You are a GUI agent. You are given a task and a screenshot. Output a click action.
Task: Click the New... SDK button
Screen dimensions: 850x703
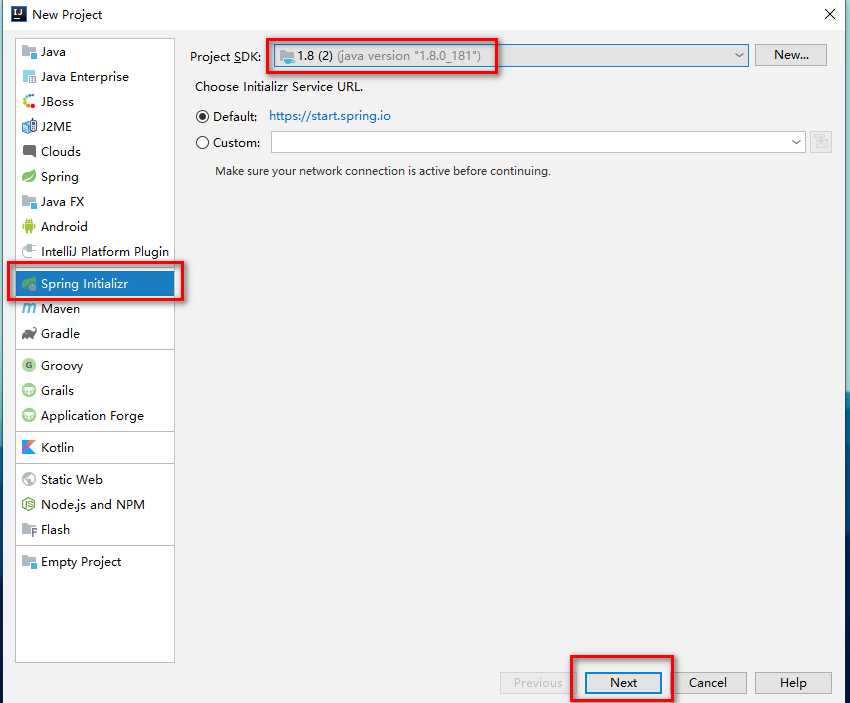(791, 55)
